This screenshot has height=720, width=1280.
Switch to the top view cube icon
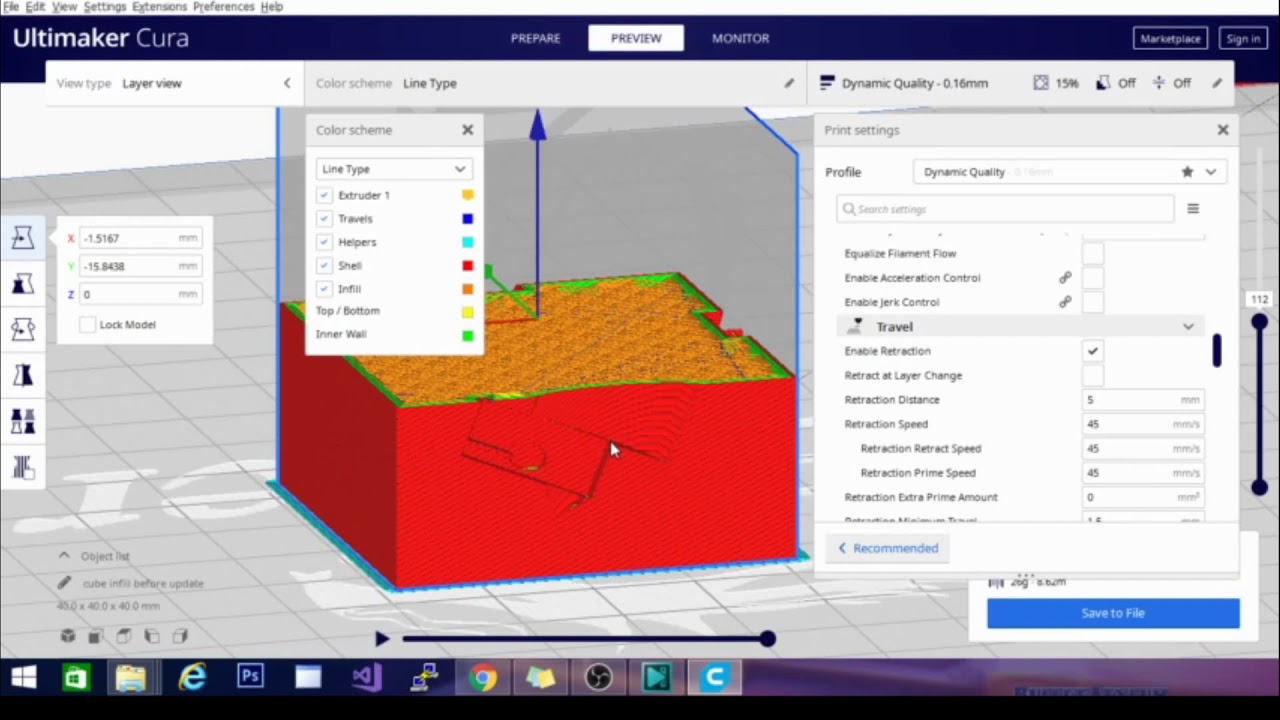(124, 636)
